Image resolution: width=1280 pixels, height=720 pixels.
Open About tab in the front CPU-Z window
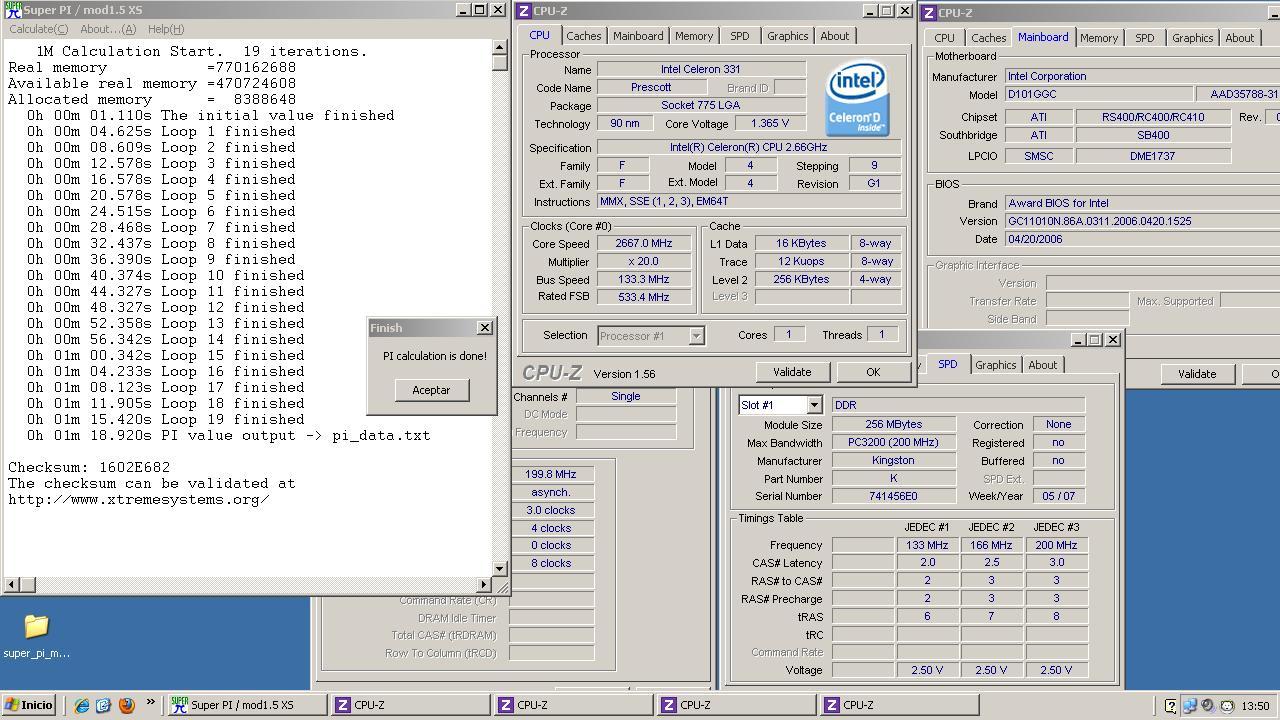(x=834, y=36)
